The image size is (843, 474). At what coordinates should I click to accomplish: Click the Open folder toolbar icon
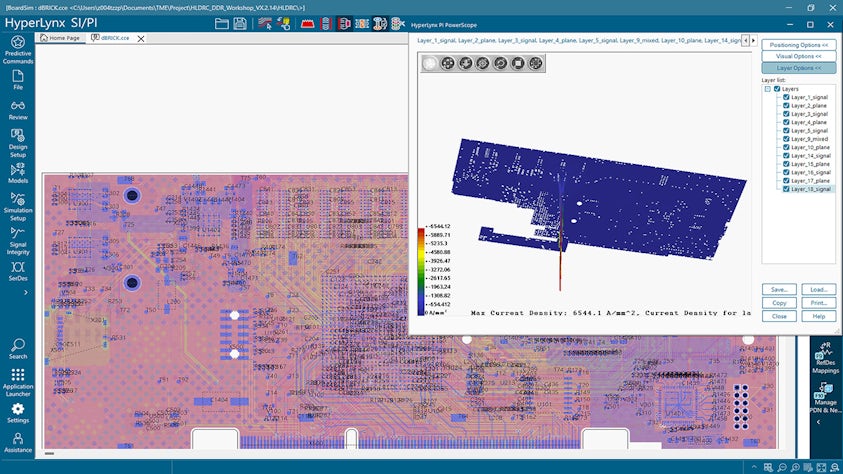click(x=222, y=23)
